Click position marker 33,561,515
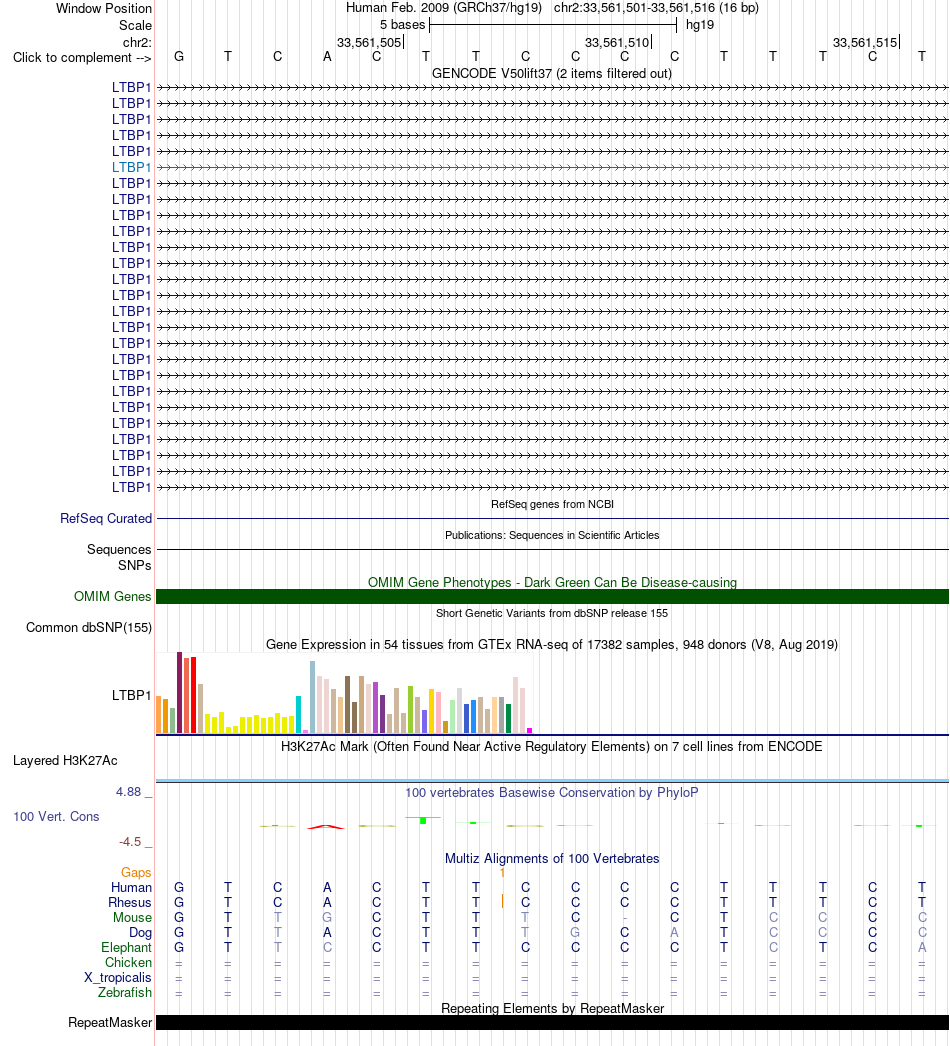Image resolution: width=950 pixels, height=1046 pixels. pyautogui.click(x=865, y=43)
